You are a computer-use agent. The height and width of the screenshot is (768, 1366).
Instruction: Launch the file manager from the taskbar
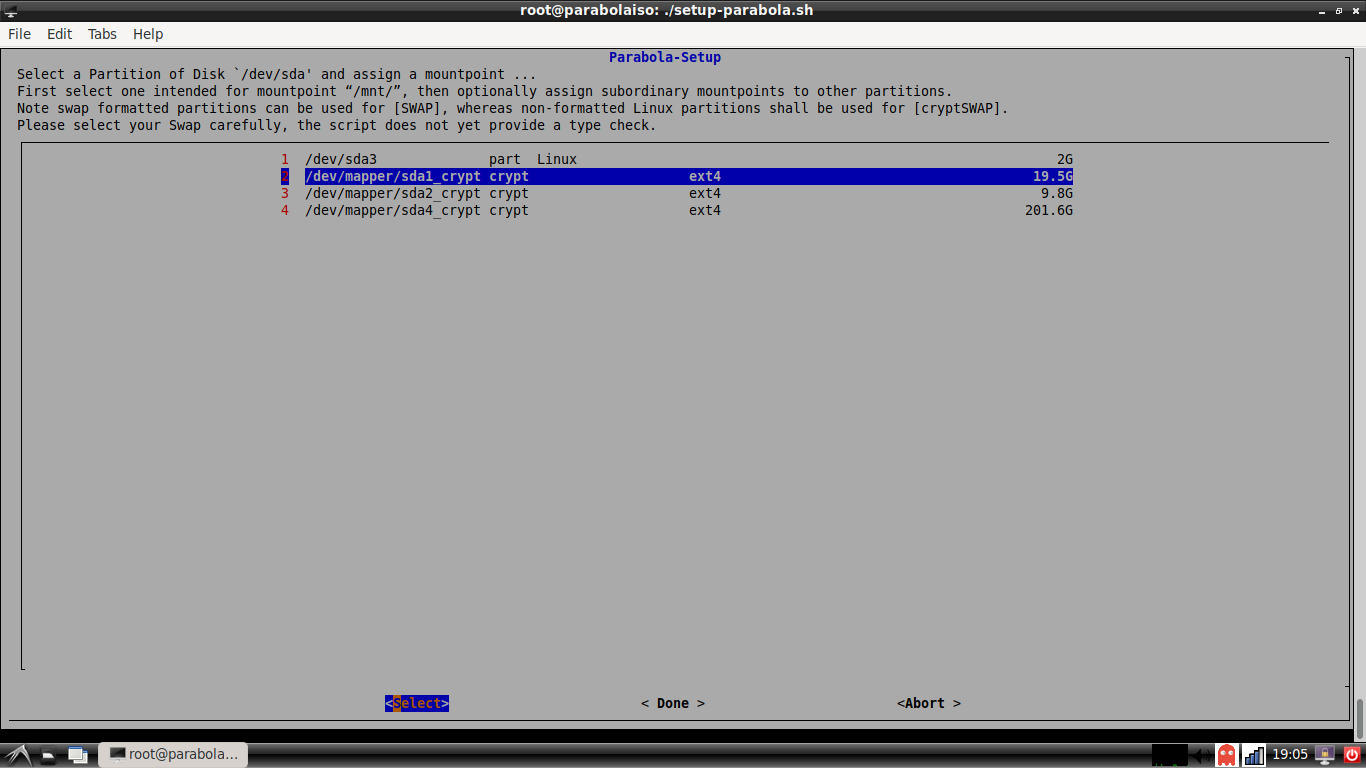coord(48,755)
